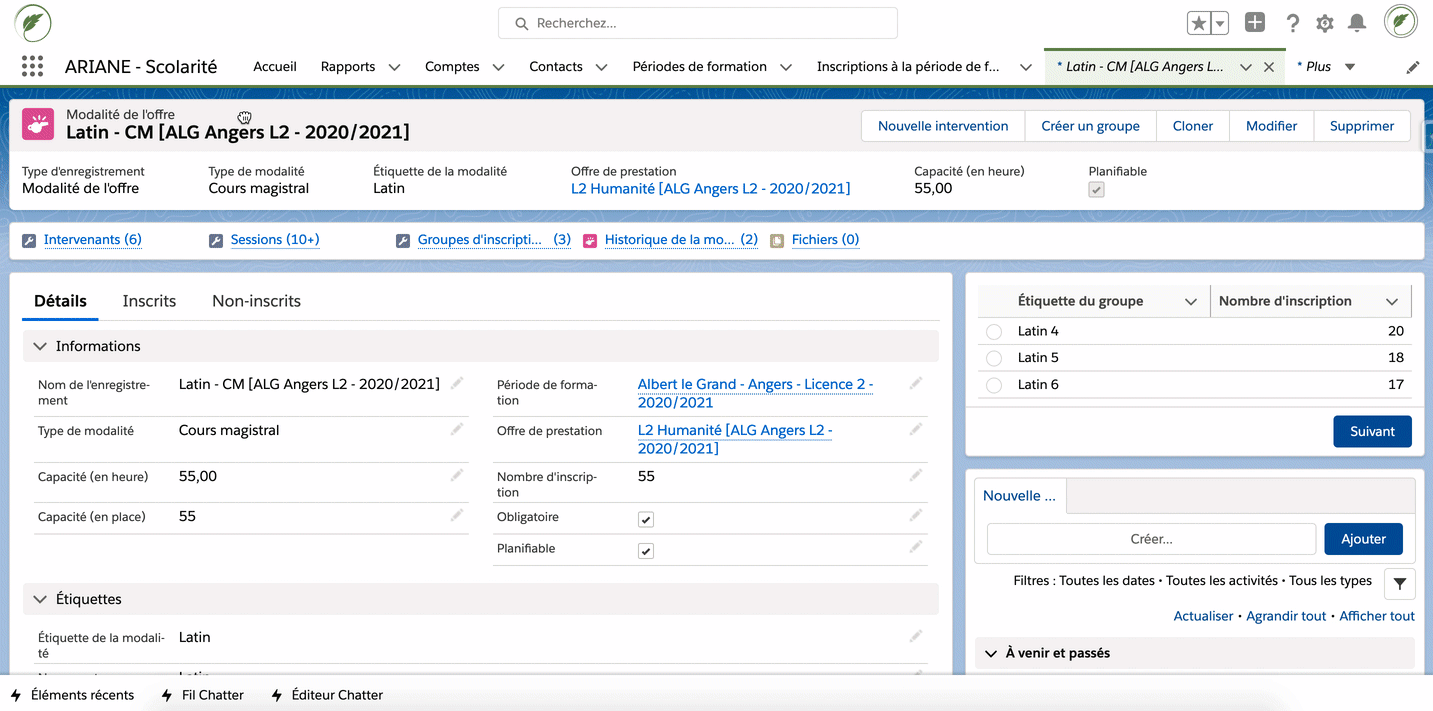The image size is (1433, 711).
Task: Click the Recherchez search field
Action: pos(697,23)
